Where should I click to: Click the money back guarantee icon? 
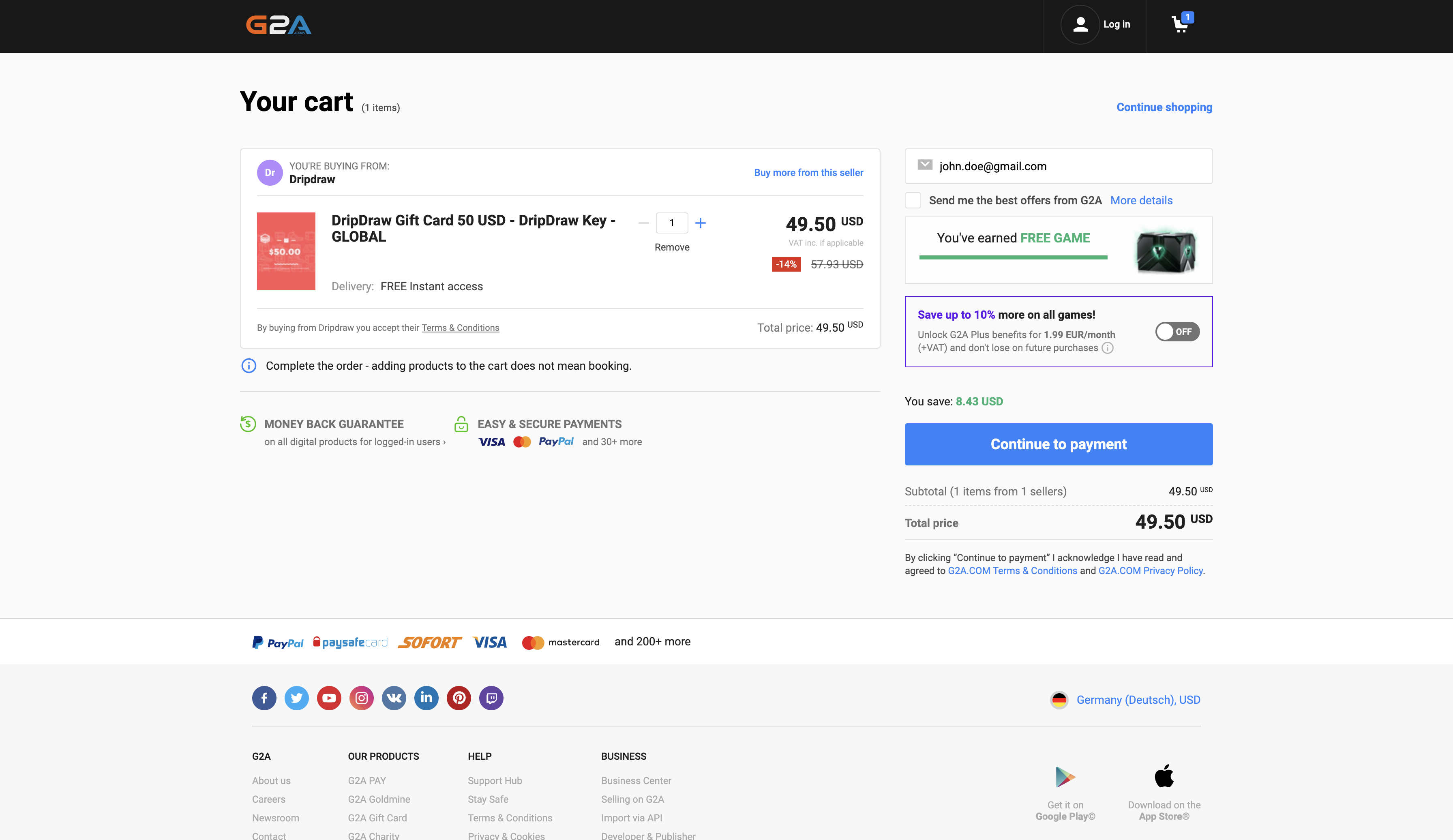coord(248,424)
